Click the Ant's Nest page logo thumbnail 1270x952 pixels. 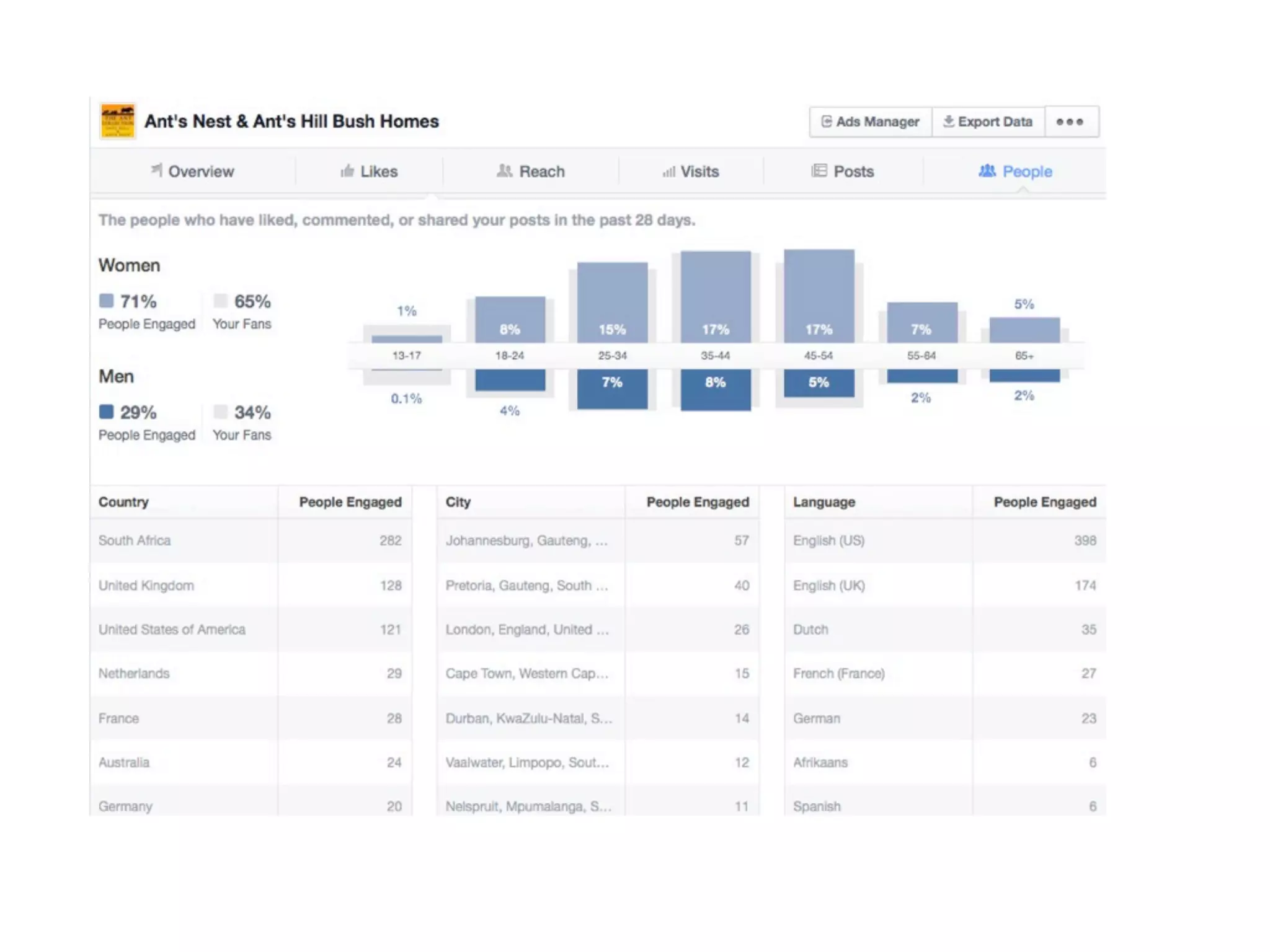pyautogui.click(x=118, y=121)
